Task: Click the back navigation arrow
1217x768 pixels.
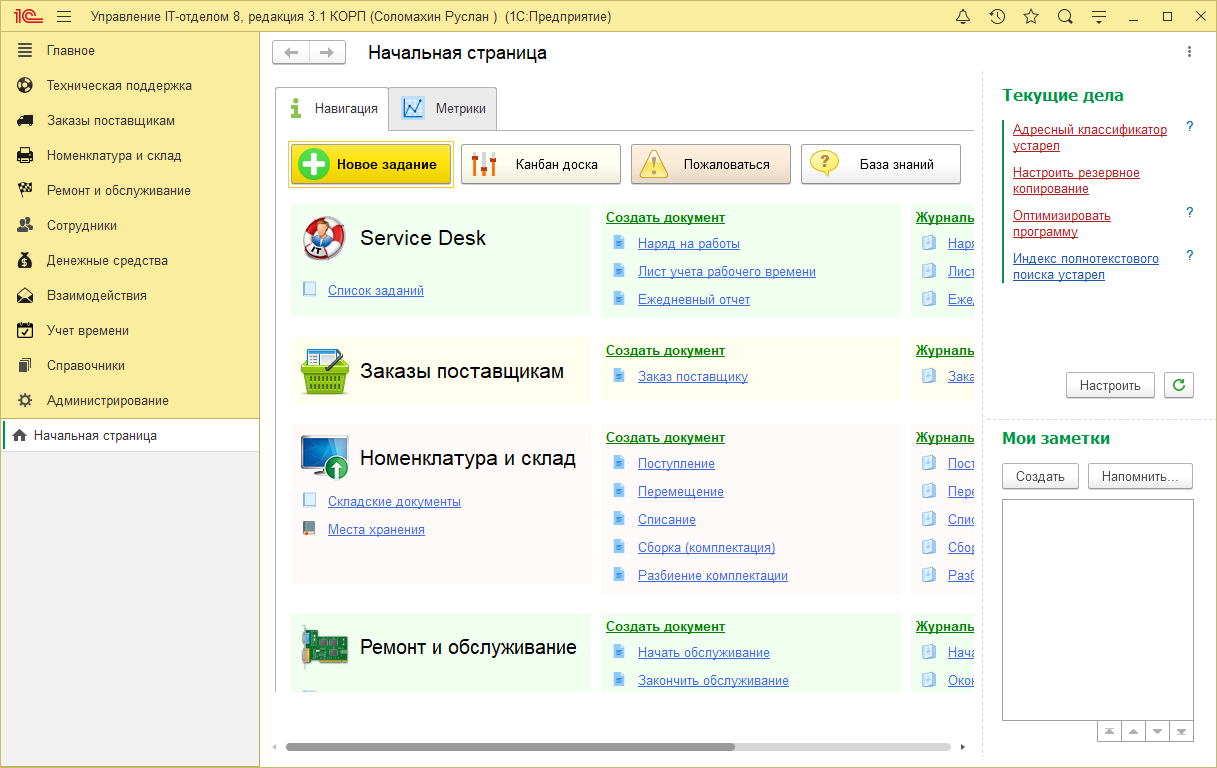Action: point(291,53)
